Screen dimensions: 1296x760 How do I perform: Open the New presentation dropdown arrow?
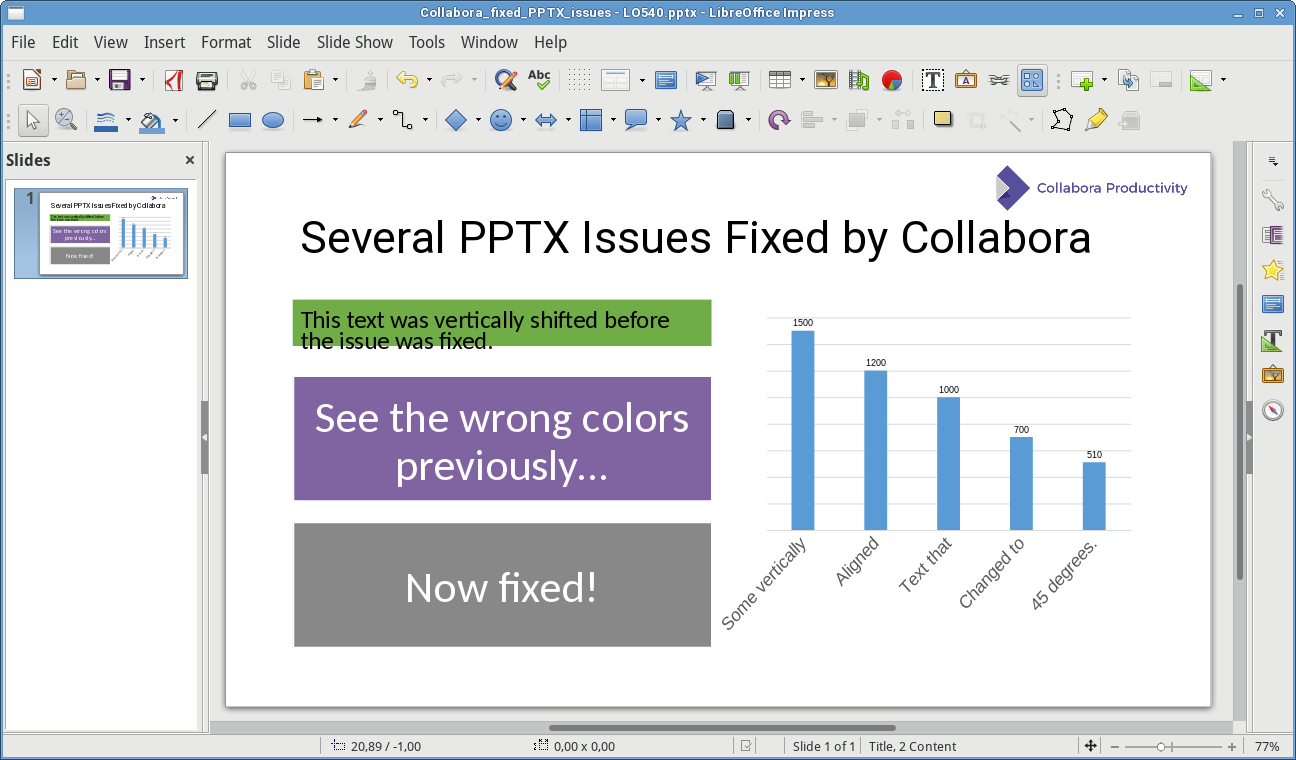click(53, 80)
